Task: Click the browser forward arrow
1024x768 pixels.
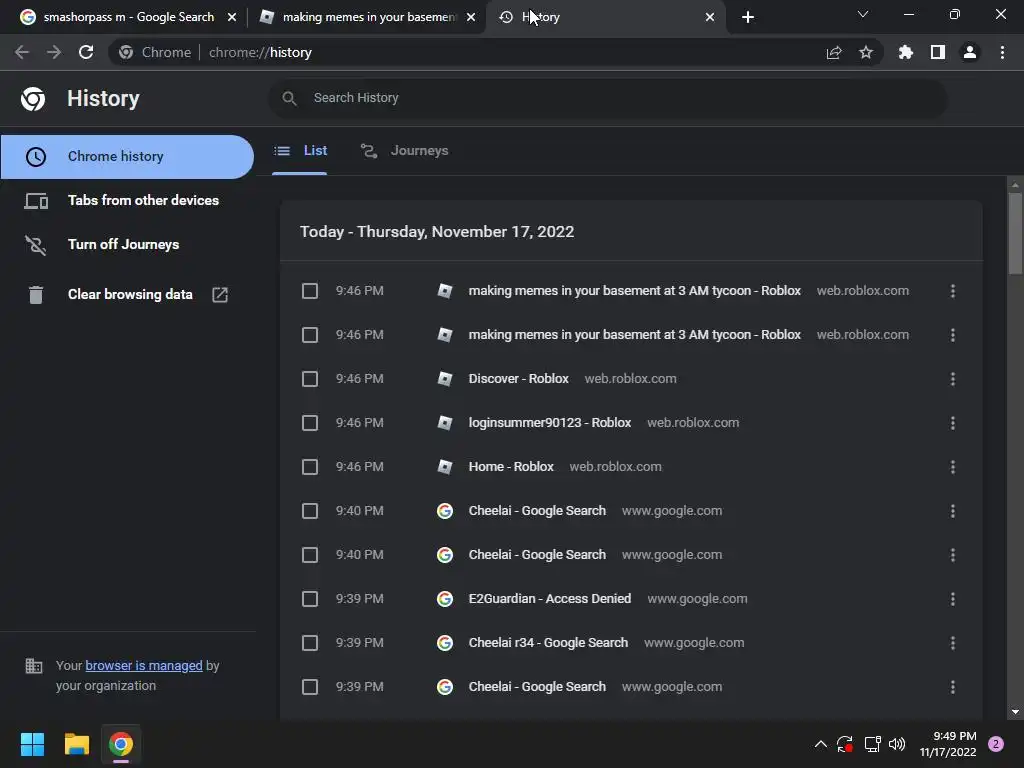Action: 54,52
